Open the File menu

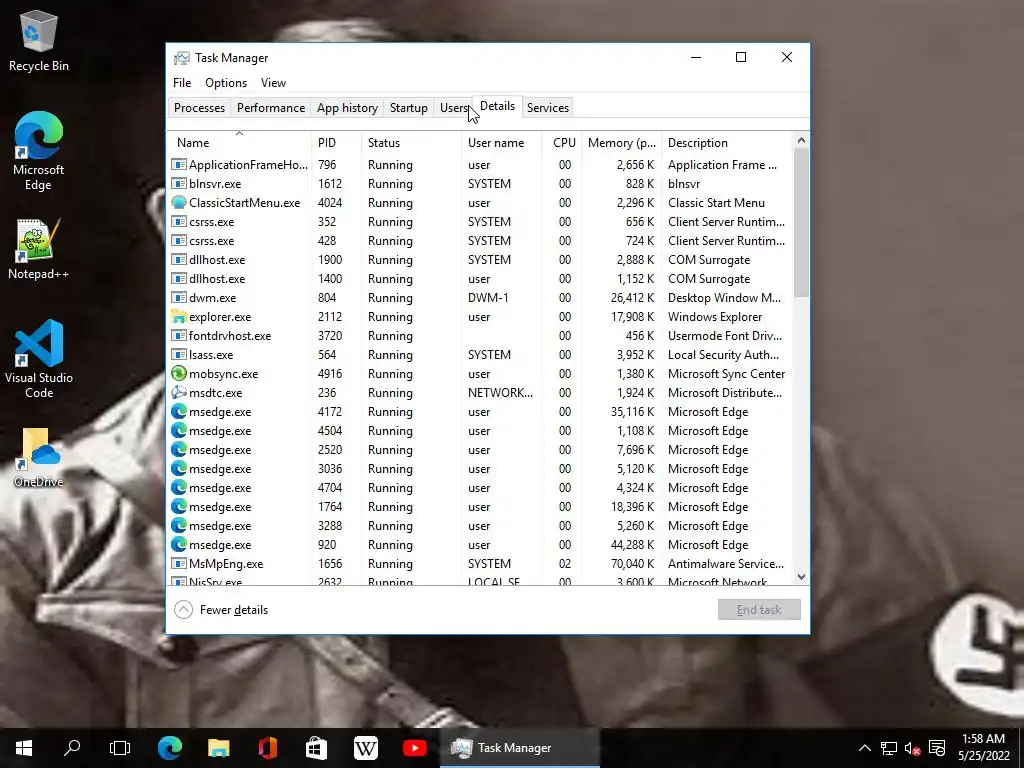(x=182, y=83)
